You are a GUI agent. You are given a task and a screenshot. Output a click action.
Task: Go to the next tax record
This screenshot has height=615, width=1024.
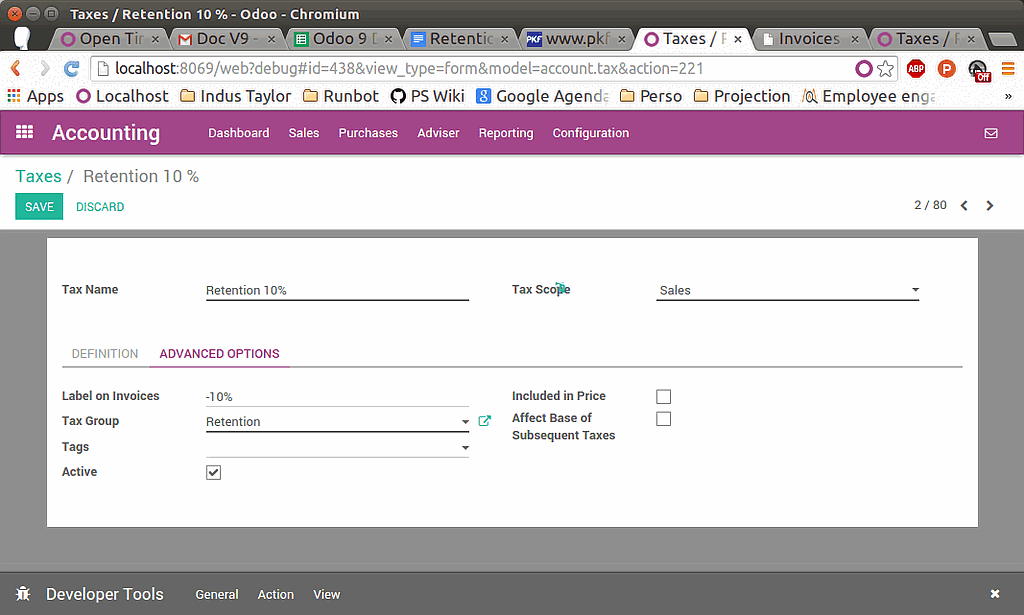(x=990, y=206)
